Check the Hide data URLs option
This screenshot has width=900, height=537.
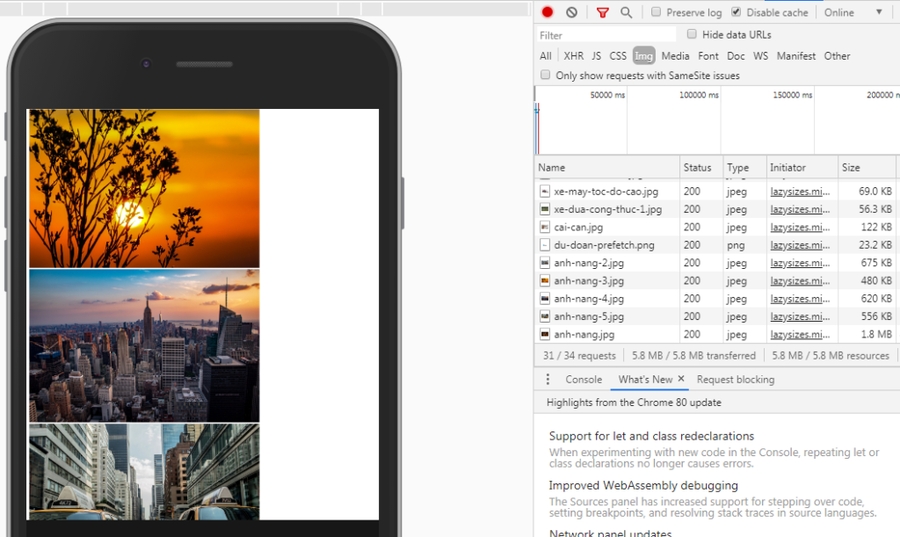692,34
